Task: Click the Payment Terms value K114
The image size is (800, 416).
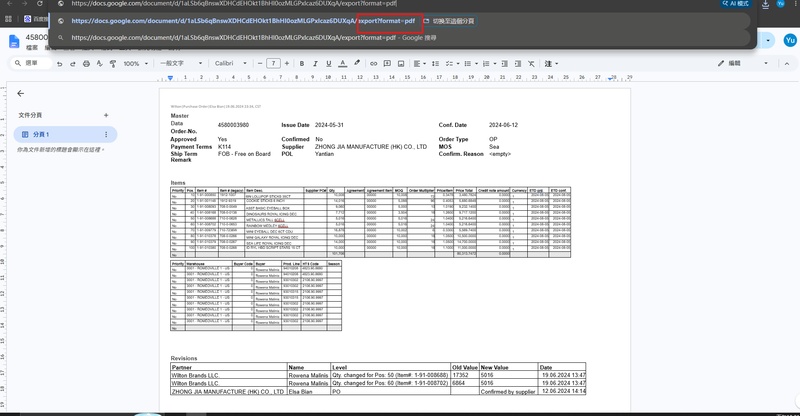Action: click(x=224, y=146)
